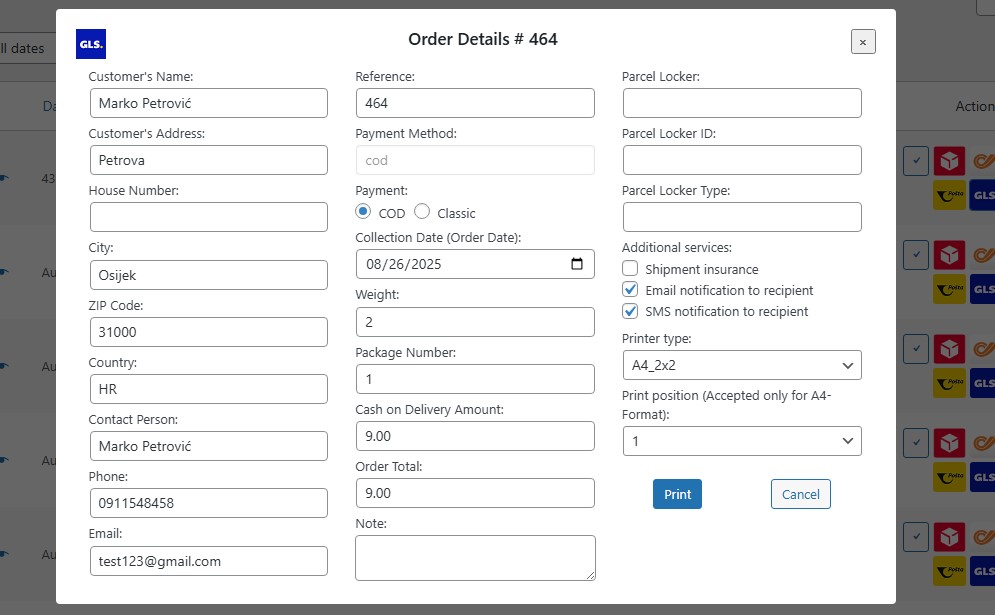
Task: Click the orange courier icon in top row
Action: [x=984, y=161]
